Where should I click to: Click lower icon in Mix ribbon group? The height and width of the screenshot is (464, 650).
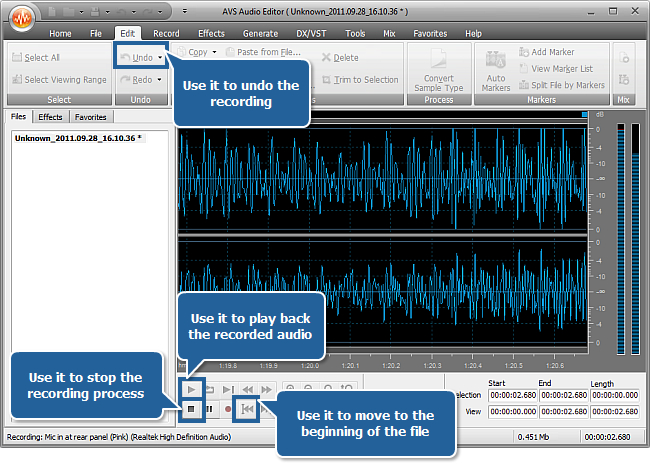point(624,79)
